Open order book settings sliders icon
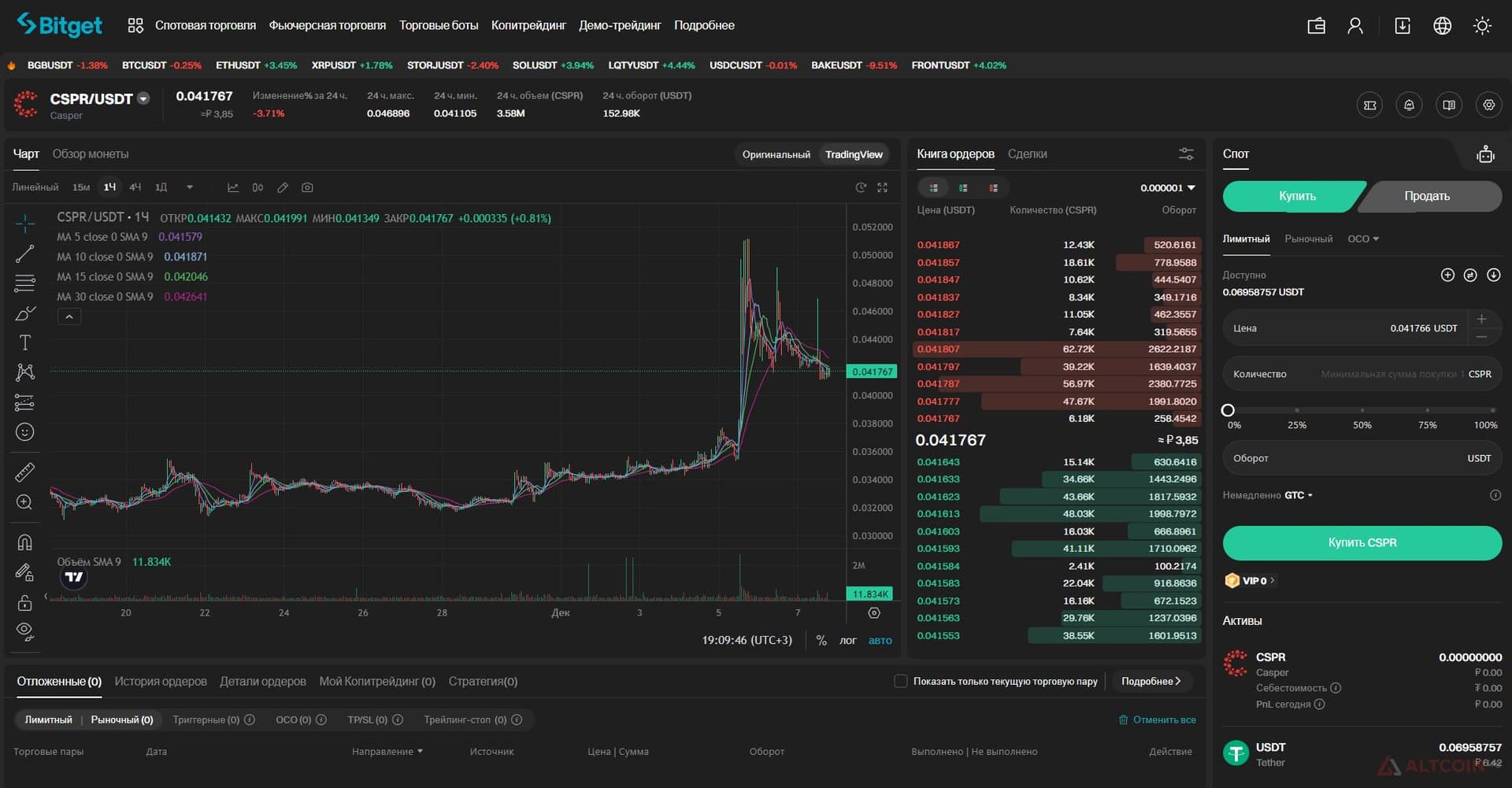Screen dimensions: 1512x788 coord(1186,154)
